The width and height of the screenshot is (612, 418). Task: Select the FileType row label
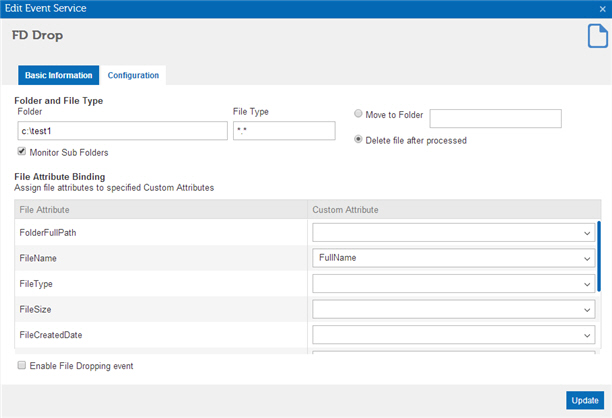coord(36,284)
